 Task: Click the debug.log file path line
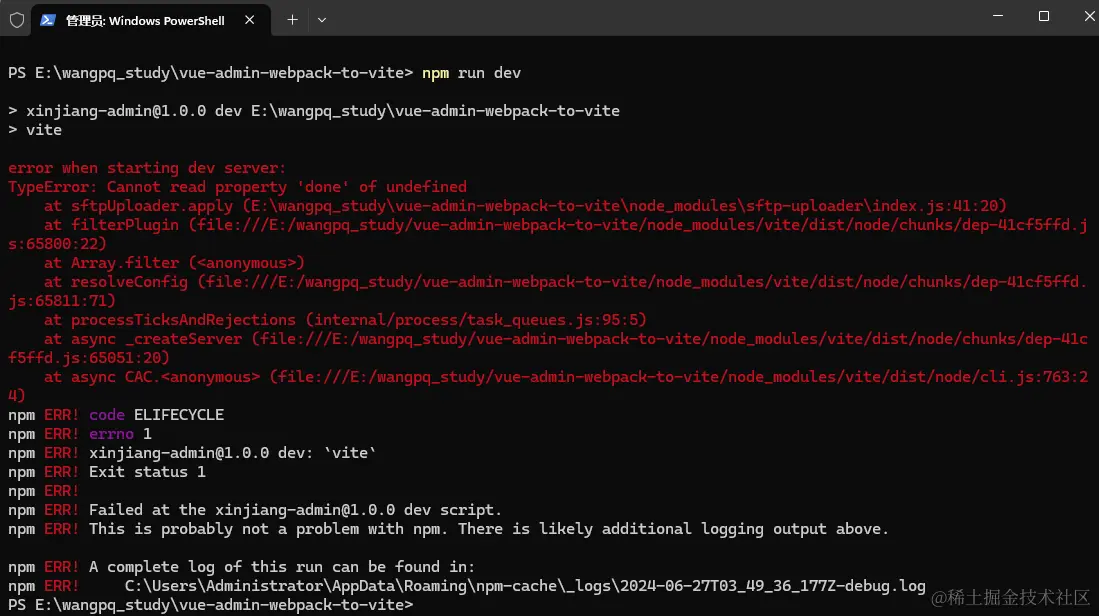click(467, 586)
